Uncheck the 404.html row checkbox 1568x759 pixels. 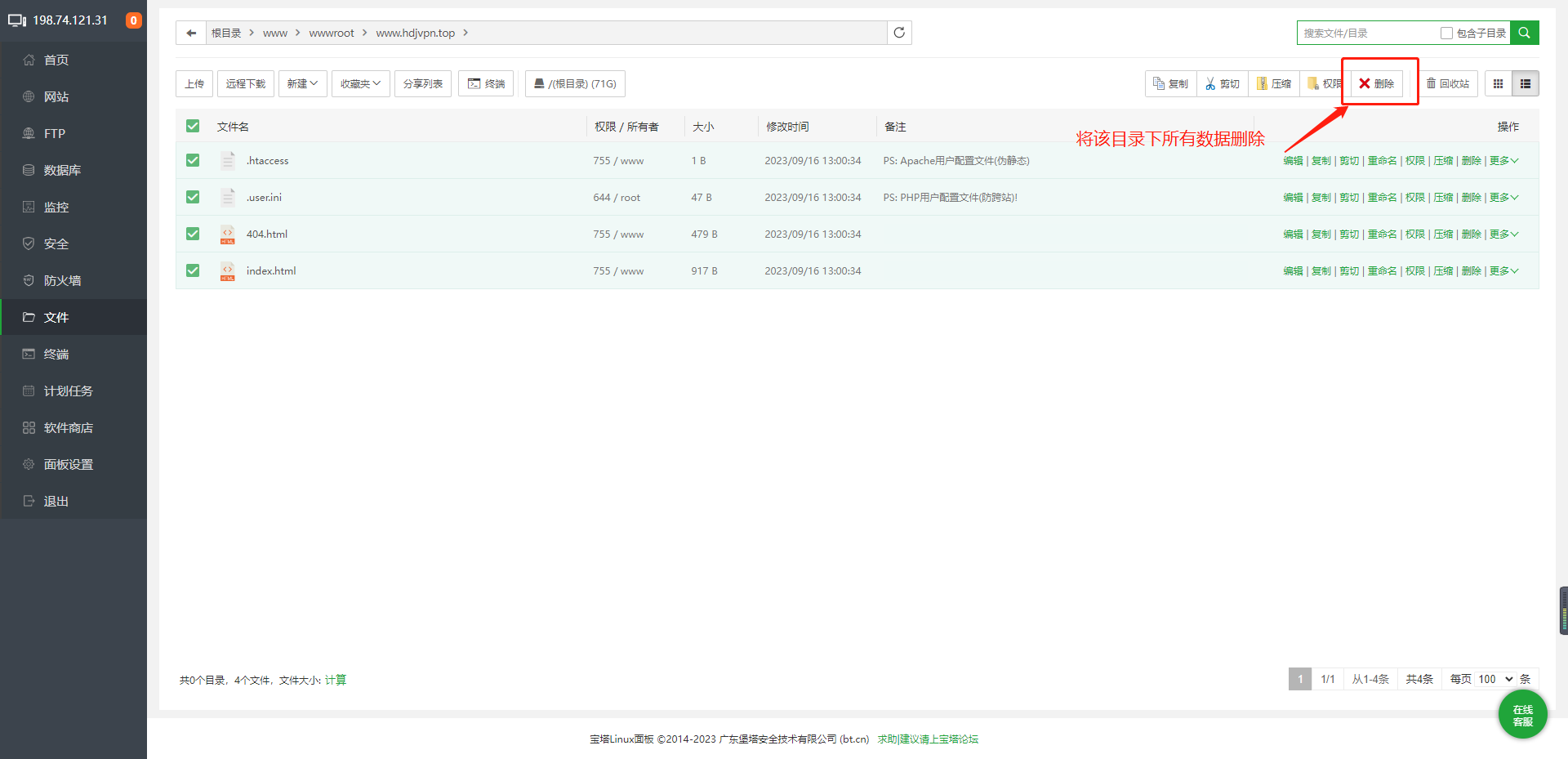[x=193, y=234]
